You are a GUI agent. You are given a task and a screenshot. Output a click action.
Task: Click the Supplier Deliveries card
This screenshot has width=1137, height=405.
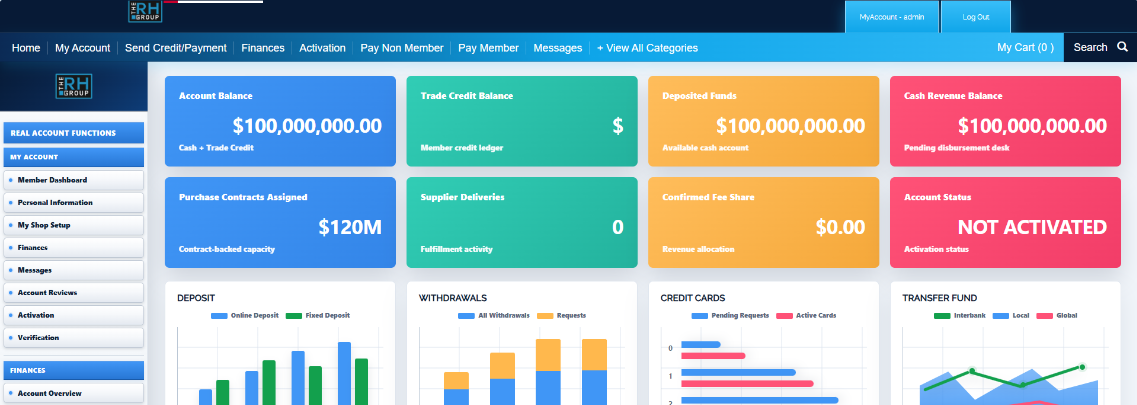pyautogui.click(x=522, y=222)
